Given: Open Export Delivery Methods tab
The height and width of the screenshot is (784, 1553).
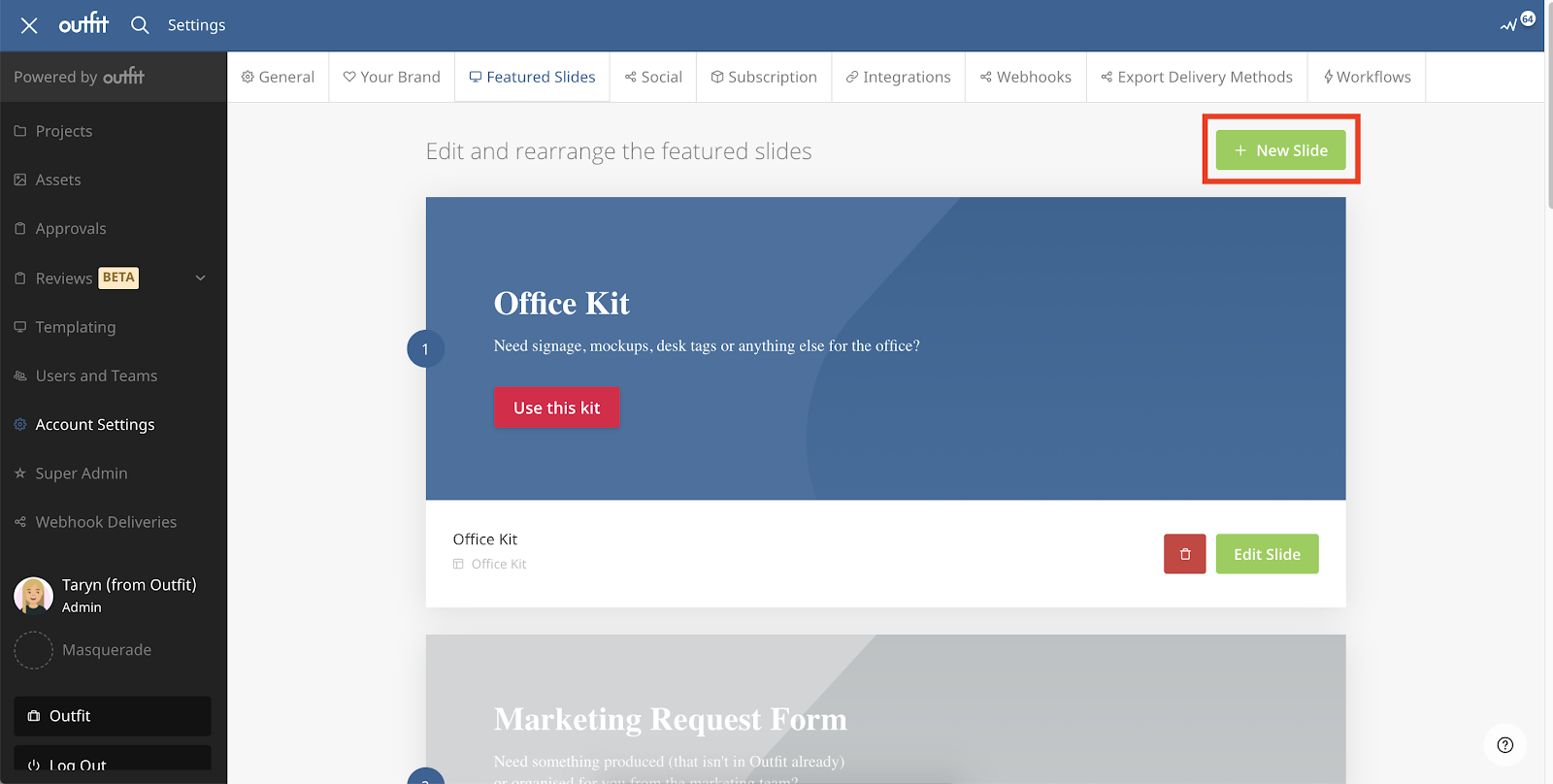Looking at the screenshot, I should (x=1197, y=77).
